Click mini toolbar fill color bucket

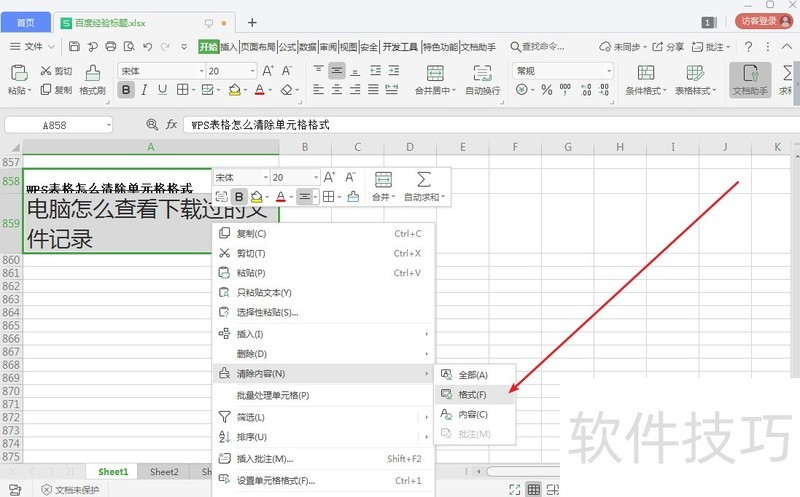pyautogui.click(x=257, y=196)
